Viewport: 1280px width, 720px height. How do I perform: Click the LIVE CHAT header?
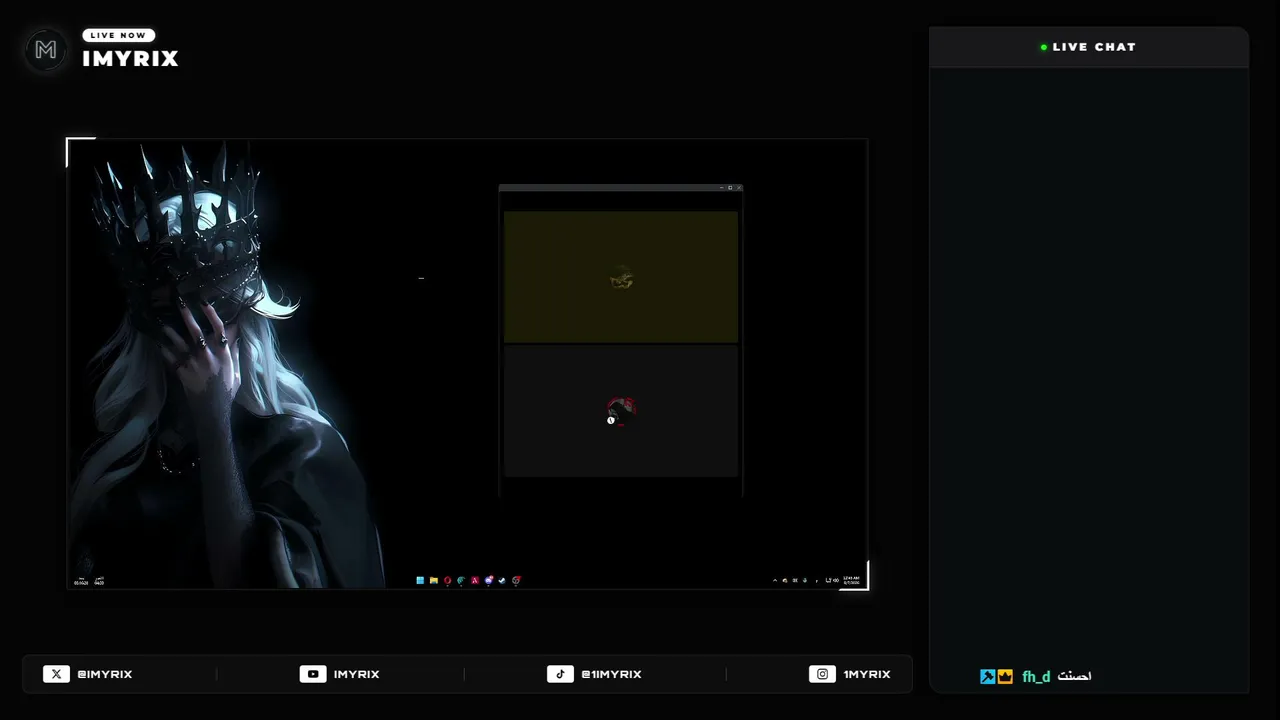point(1089,47)
